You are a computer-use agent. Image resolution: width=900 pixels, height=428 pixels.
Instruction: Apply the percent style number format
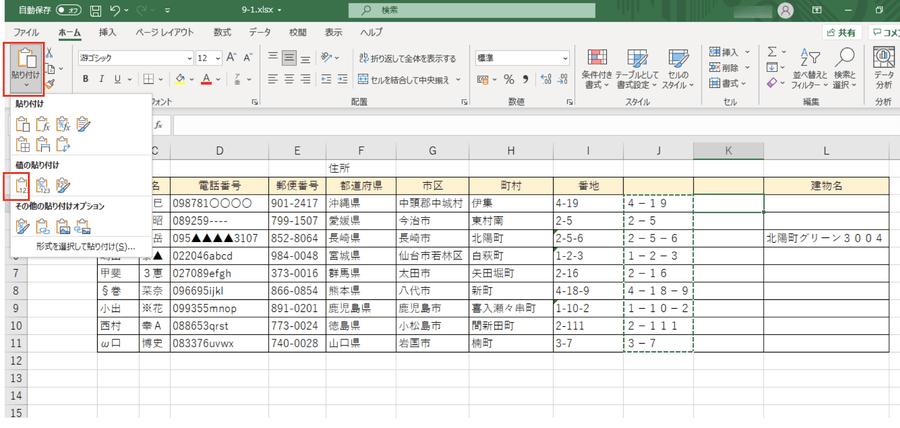point(508,79)
